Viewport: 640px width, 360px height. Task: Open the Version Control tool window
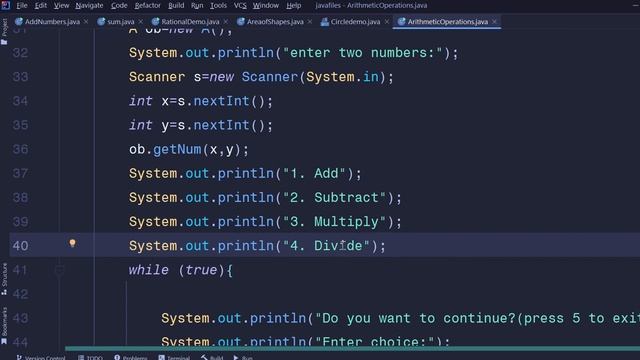point(41,358)
